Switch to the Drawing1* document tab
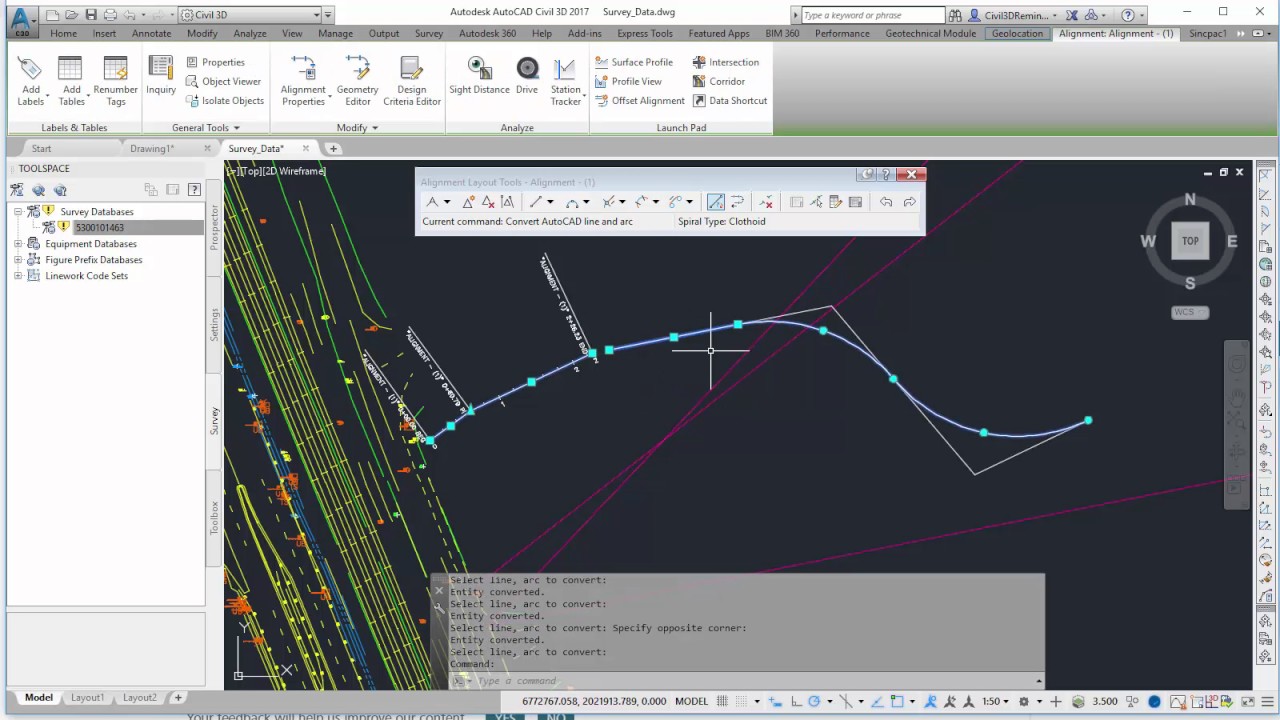Viewport: 1280px width, 720px height. click(x=152, y=148)
